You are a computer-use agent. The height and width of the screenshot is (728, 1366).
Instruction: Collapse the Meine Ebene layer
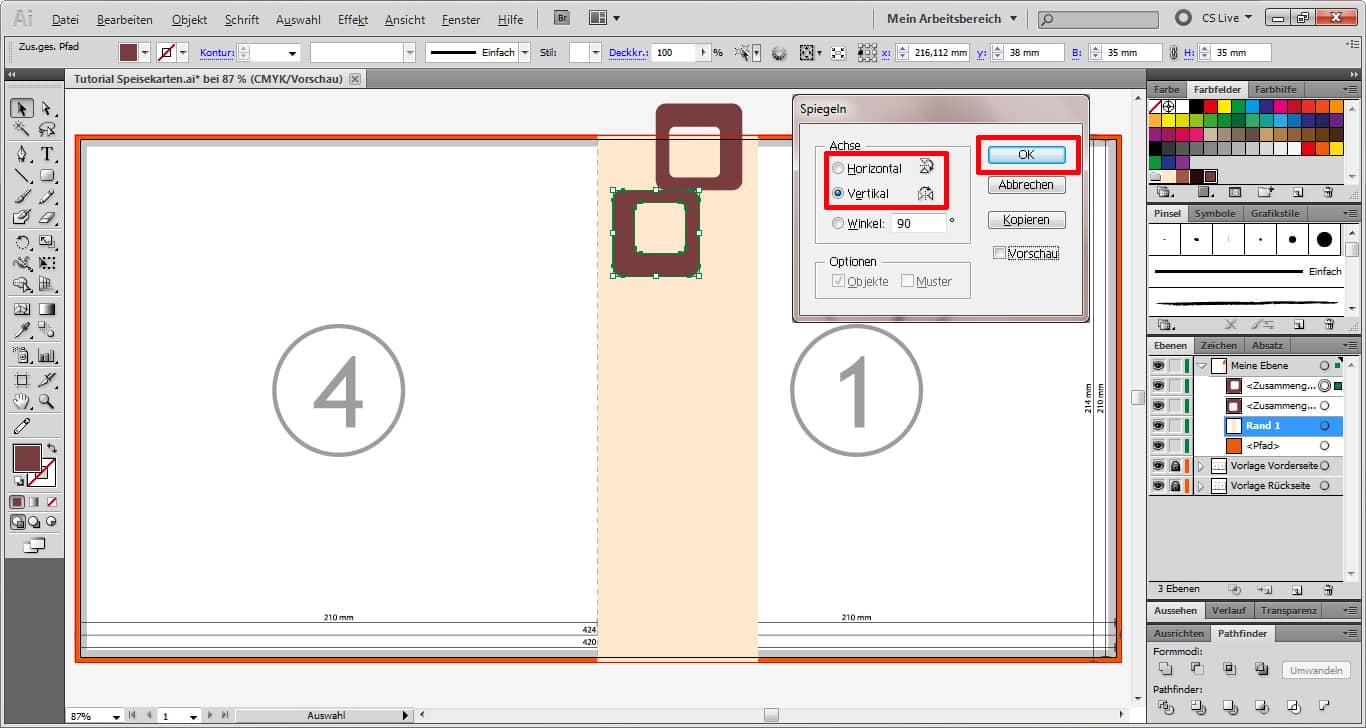point(1201,366)
